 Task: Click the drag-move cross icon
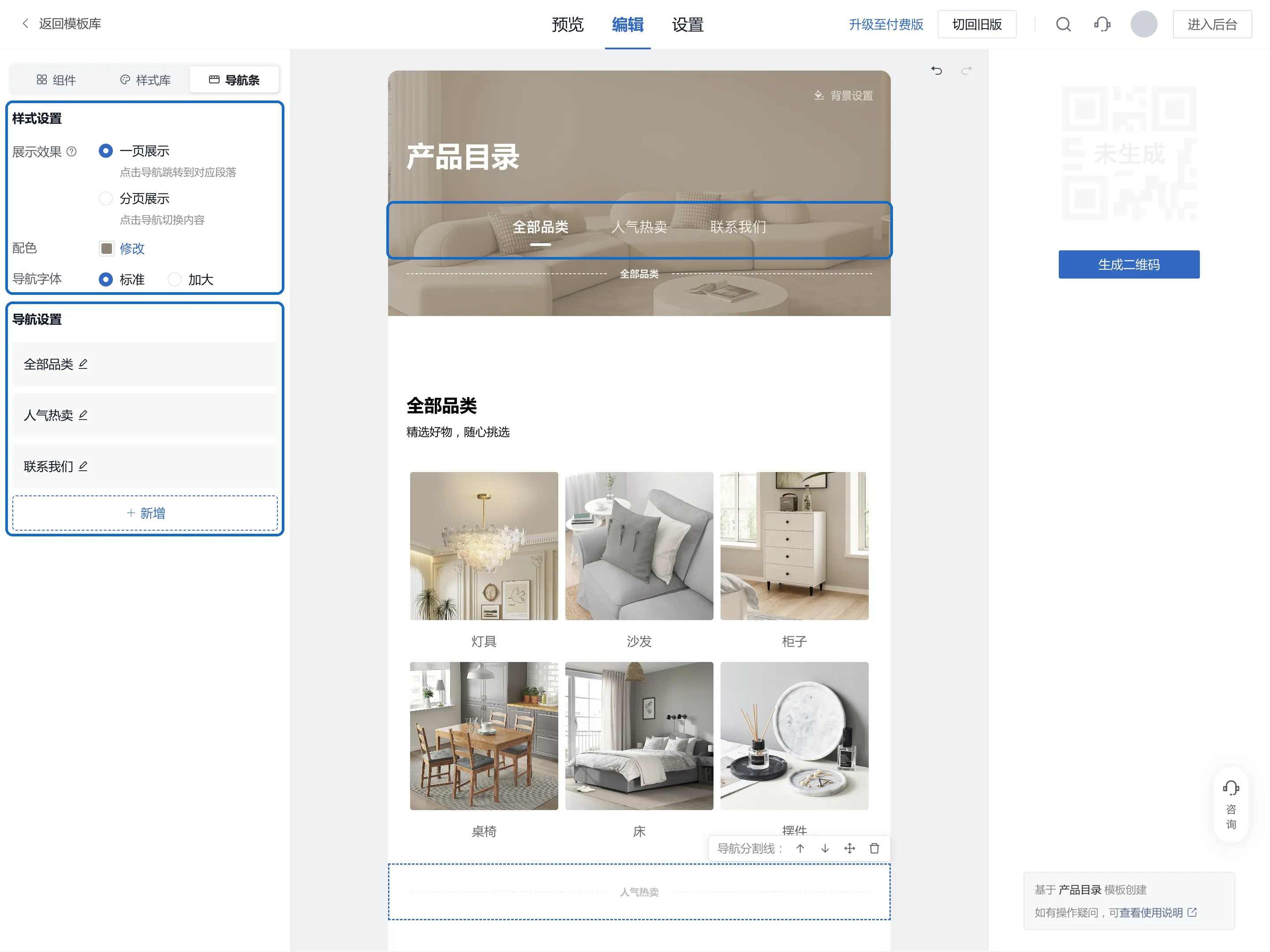(850, 848)
